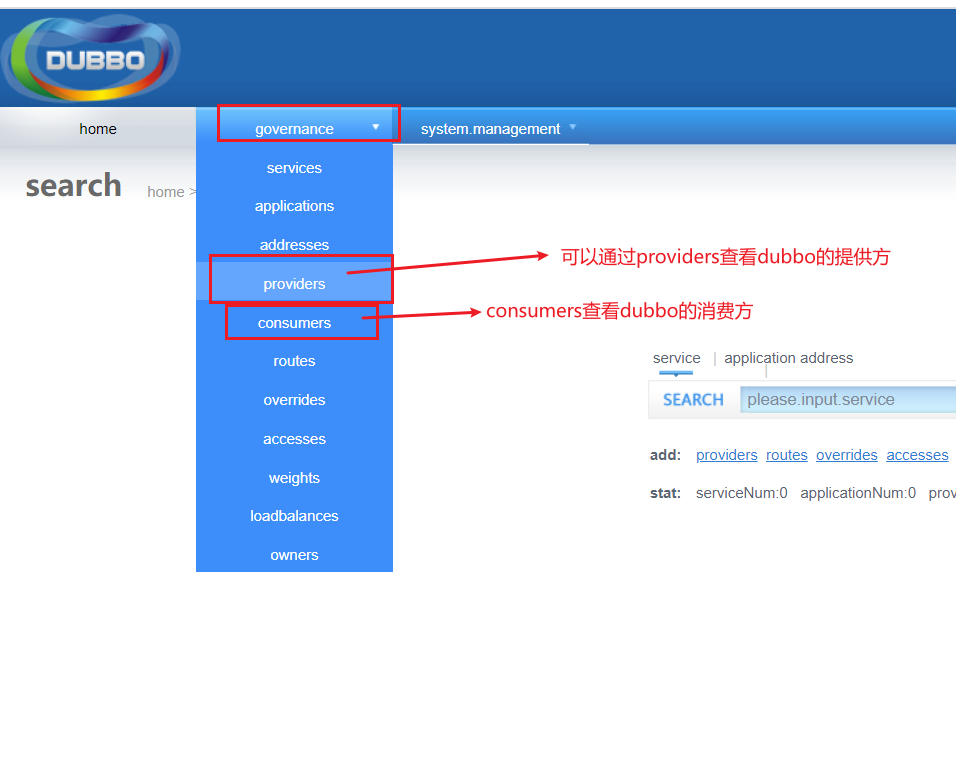Select accesses in governance menu
The width and height of the screenshot is (956, 771).
294,439
